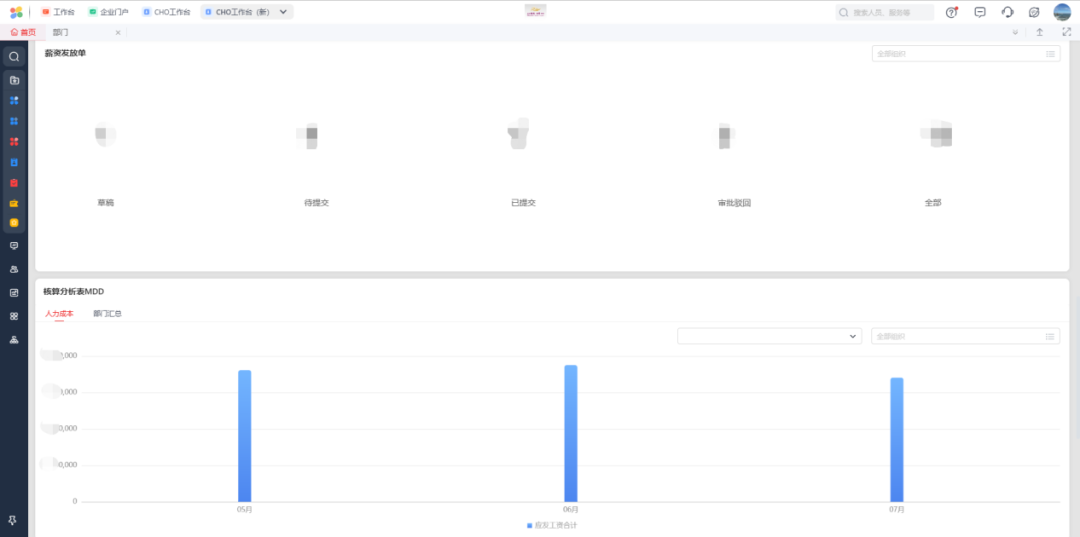Click the app logo in top-left corner
The height and width of the screenshot is (537, 1080).
16,12
